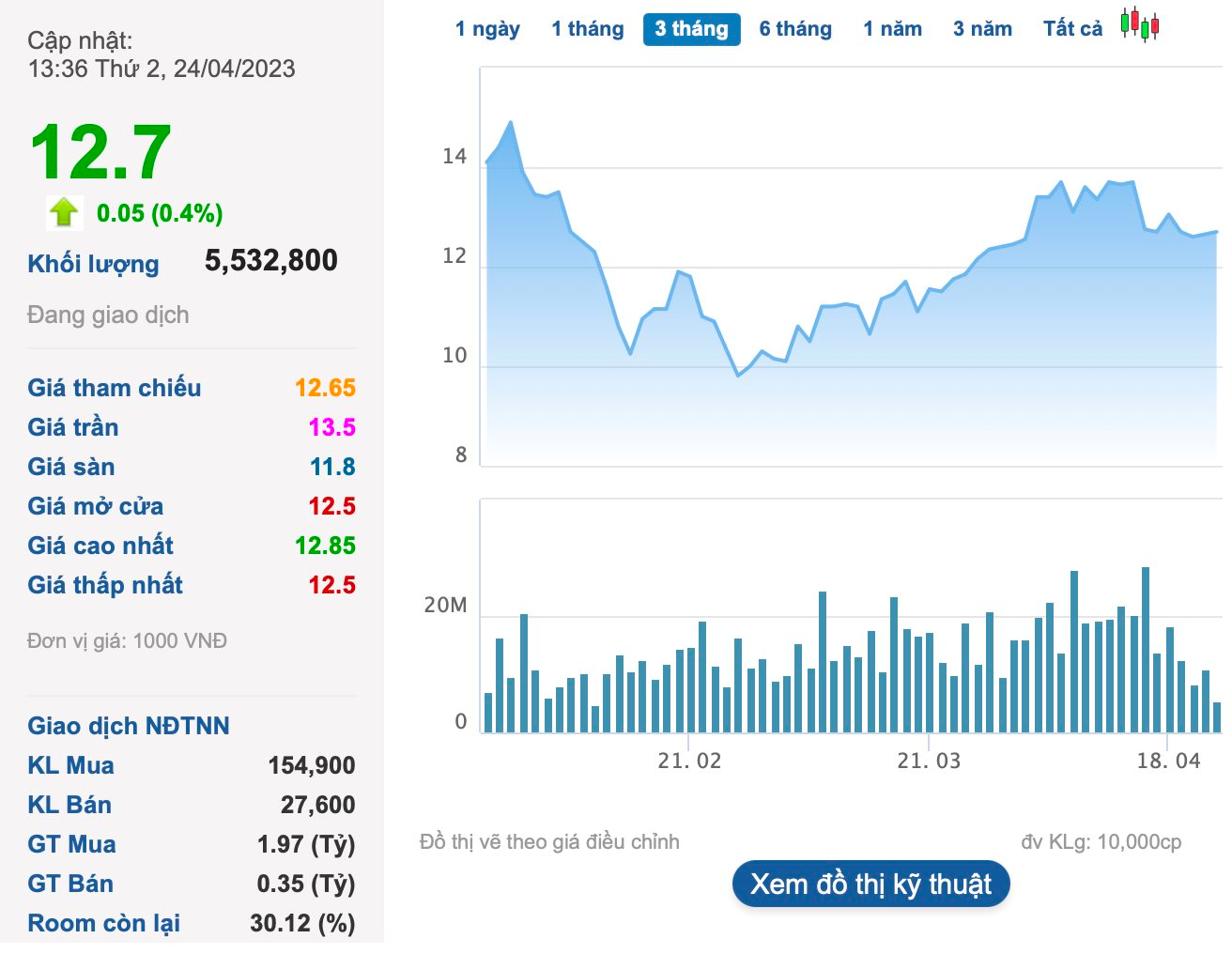Click the Đang giao dịch status text
1232x954 pixels.
click(x=108, y=315)
